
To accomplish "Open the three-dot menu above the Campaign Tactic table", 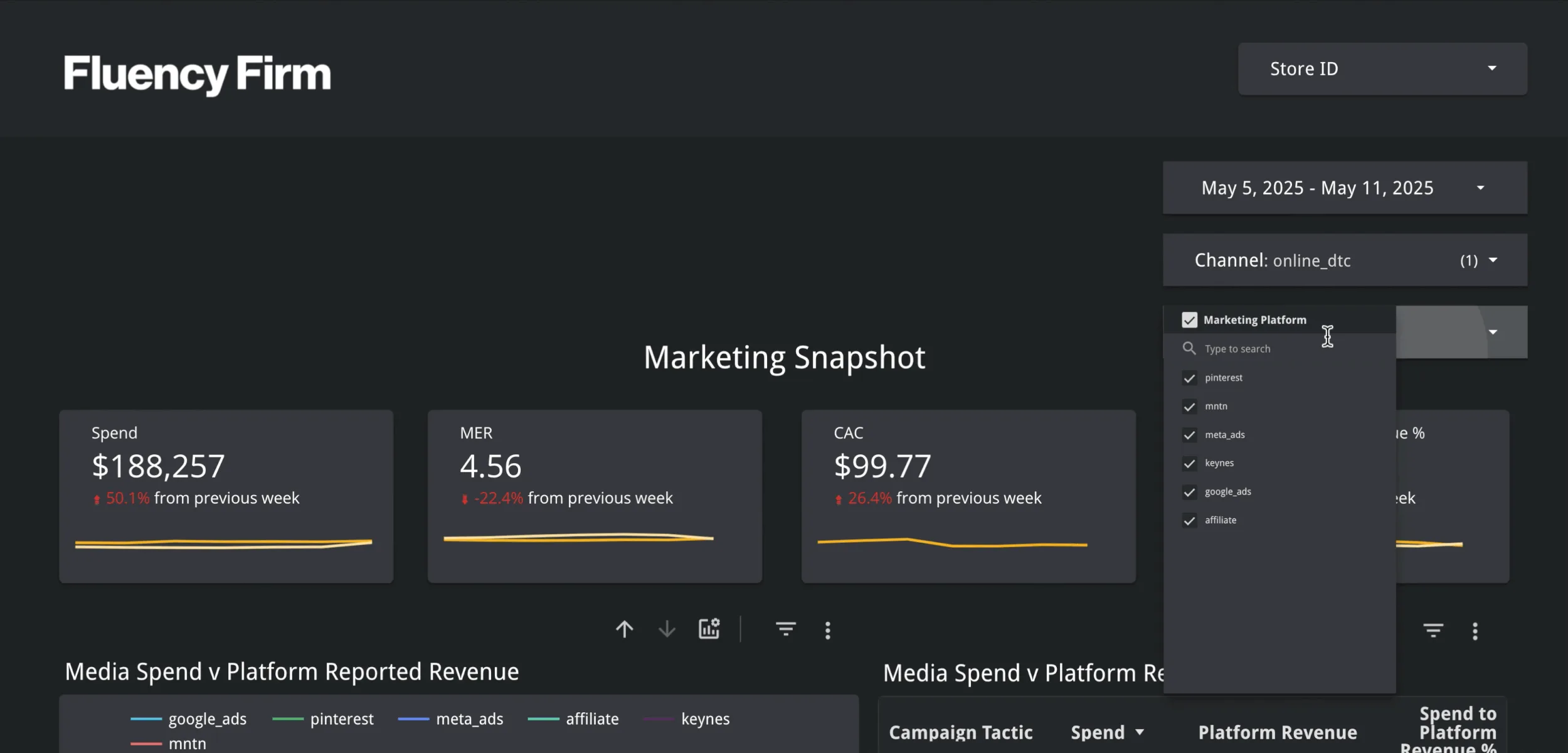I will tap(1475, 631).
